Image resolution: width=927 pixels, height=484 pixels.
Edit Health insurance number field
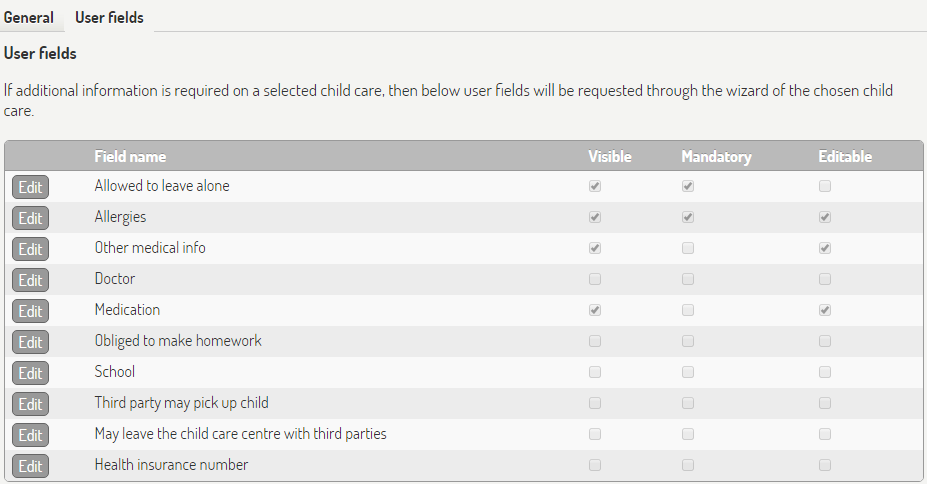30,466
